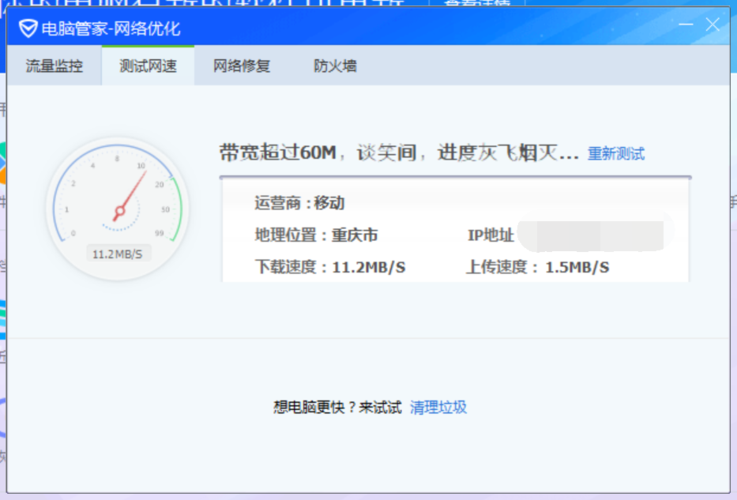Click the 清理垃圾 link
This screenshot has width=737, height=500.
pos(438,407)
